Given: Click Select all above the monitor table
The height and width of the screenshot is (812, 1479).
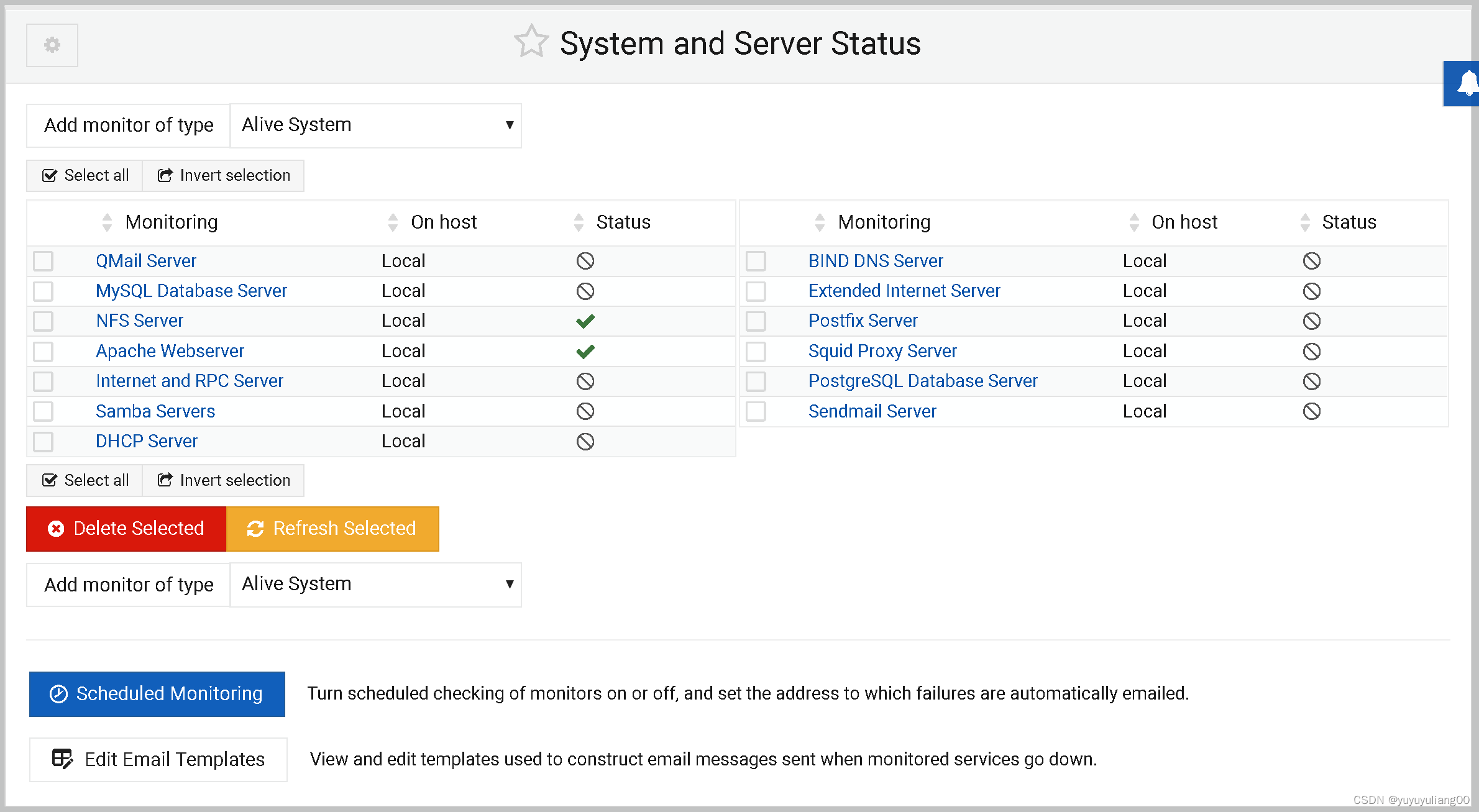Looking at the screenshot, I should click(x=84, y=175).
